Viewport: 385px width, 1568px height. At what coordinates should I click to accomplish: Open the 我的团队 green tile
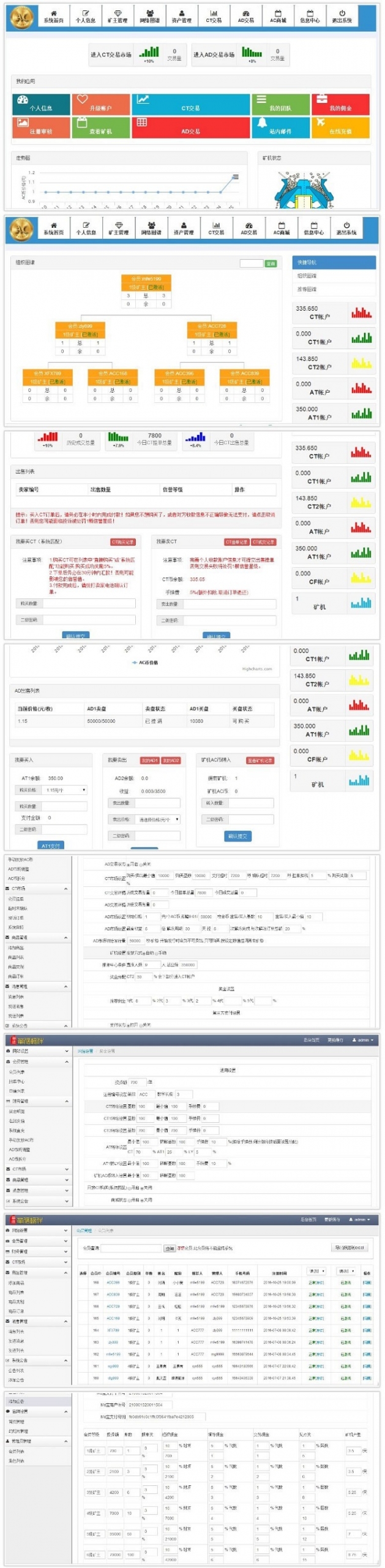point(280,104)
